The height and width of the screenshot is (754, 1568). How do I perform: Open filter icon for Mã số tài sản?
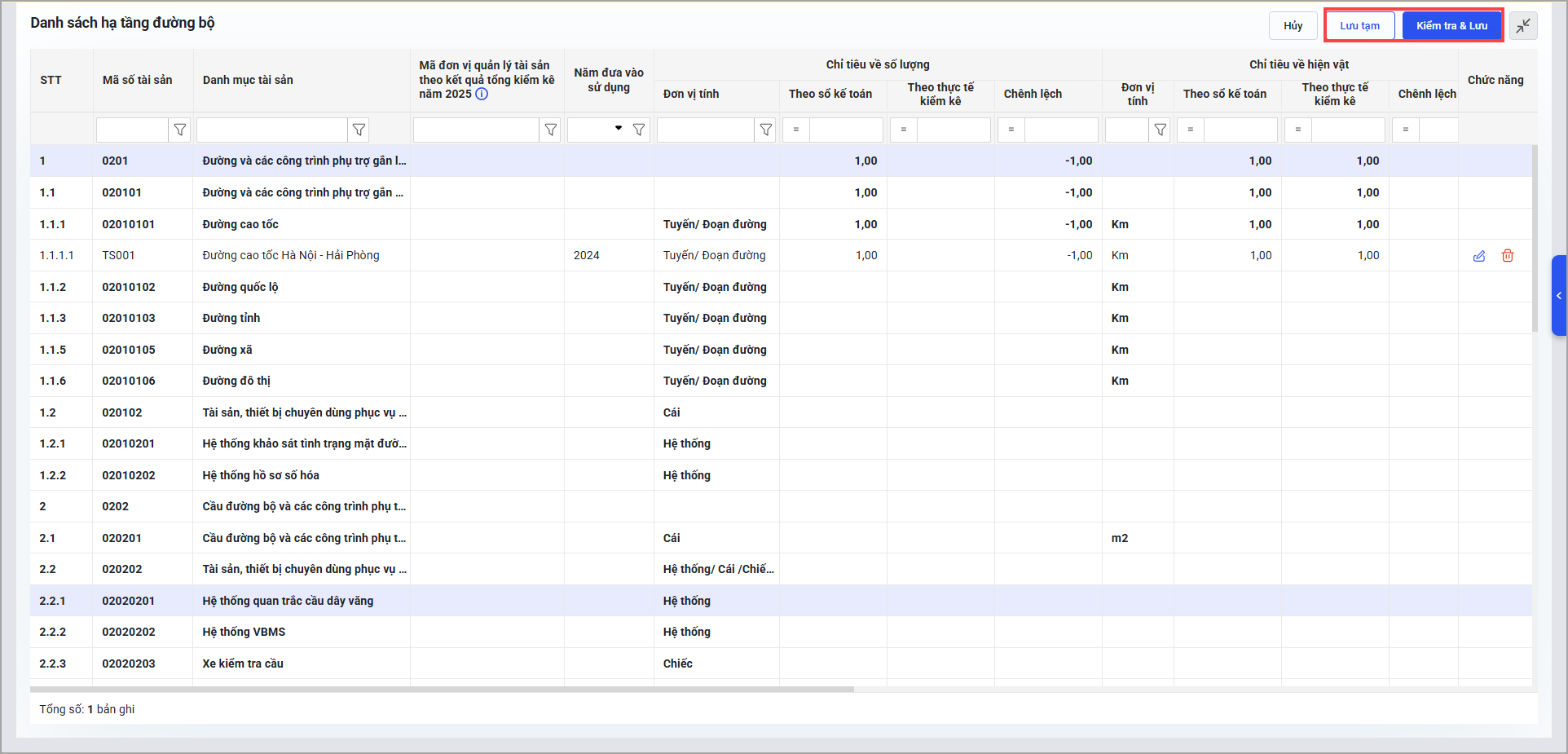click(x=180, y=130)
